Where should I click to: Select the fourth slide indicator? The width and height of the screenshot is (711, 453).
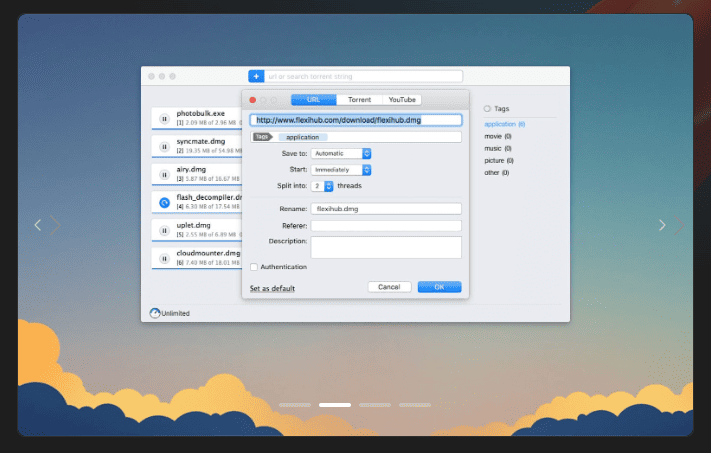point(415,405)
